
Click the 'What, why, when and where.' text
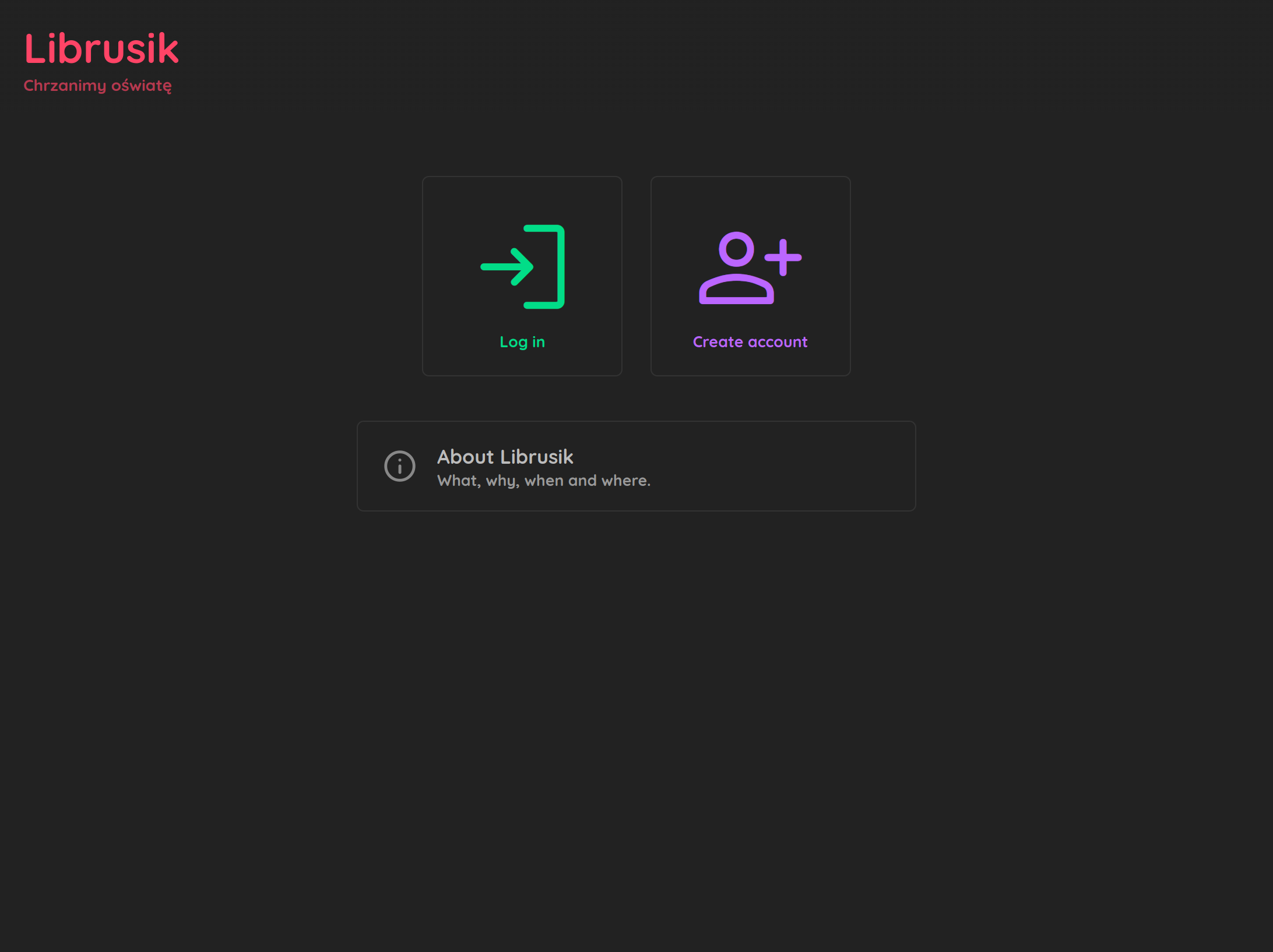543,481
